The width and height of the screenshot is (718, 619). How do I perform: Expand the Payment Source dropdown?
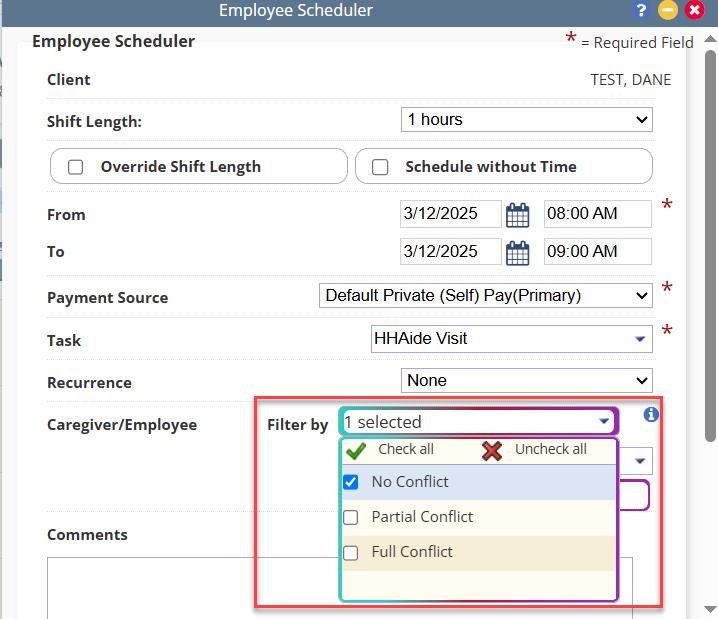pos(486,296)
